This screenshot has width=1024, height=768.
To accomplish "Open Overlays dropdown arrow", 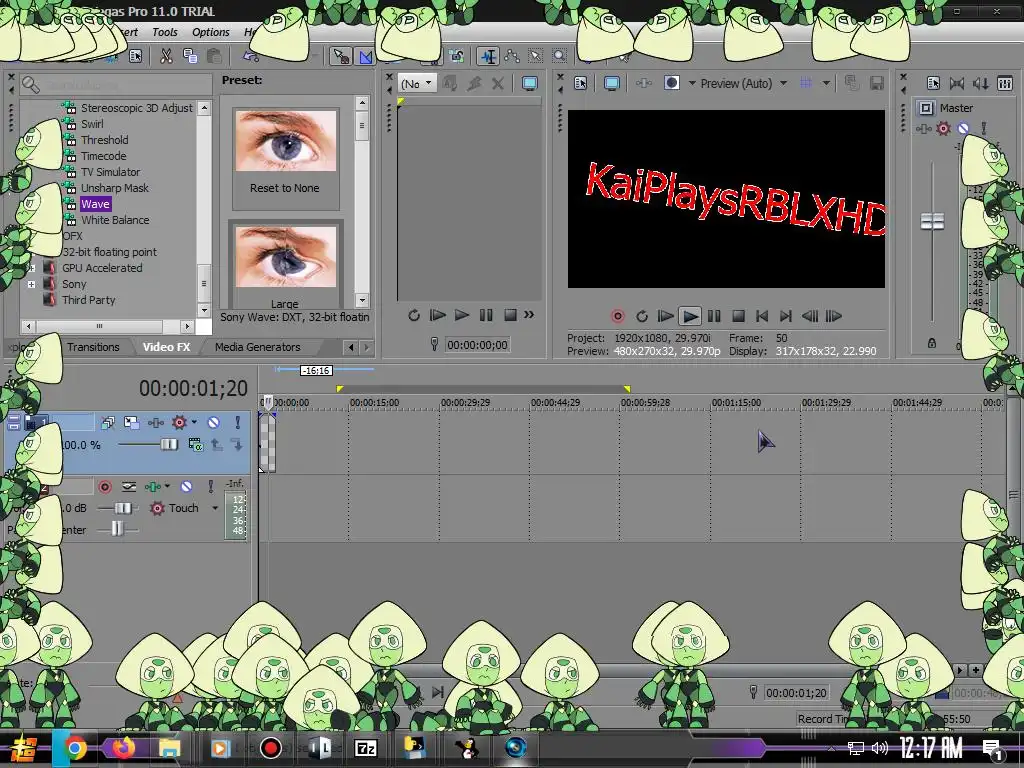I will (x=826, y=83).
